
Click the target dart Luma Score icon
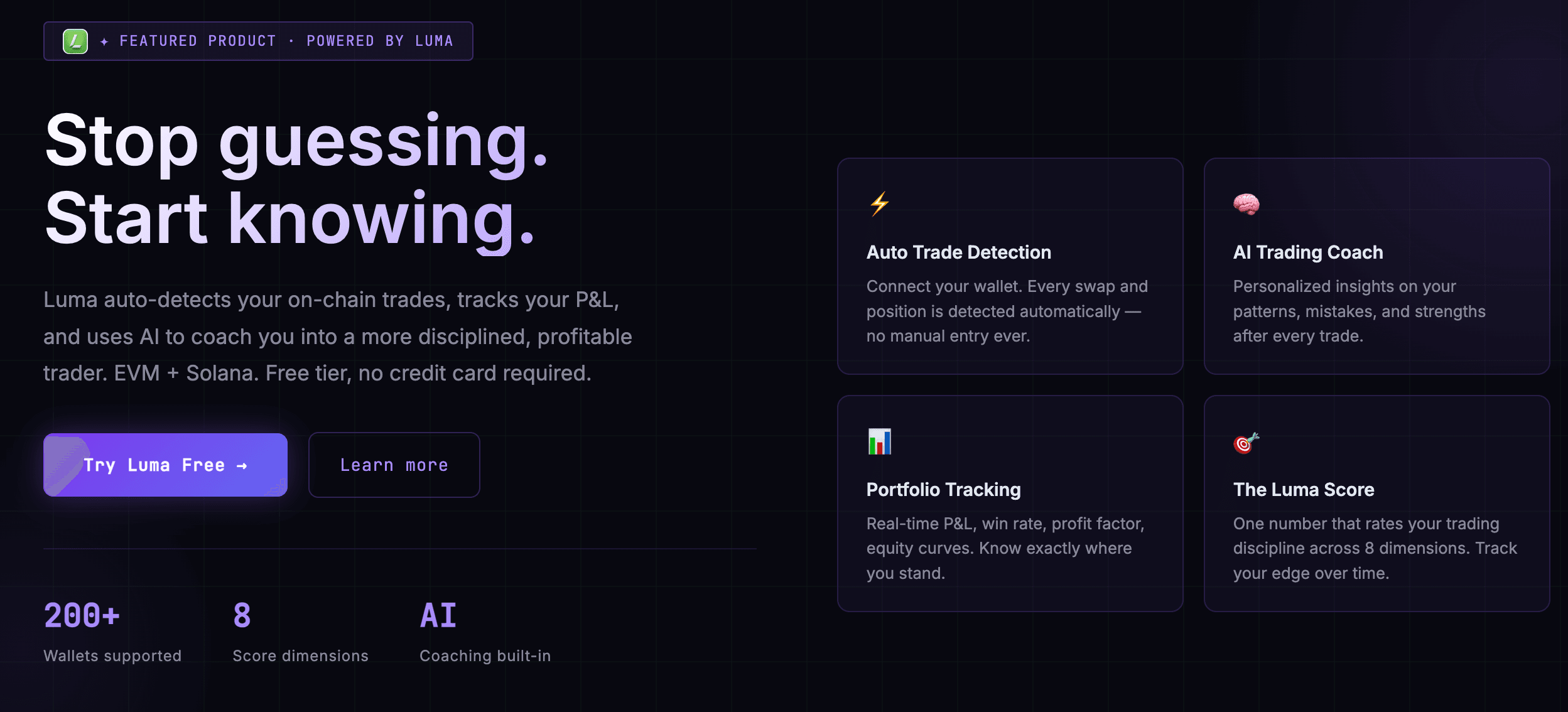1246,442
